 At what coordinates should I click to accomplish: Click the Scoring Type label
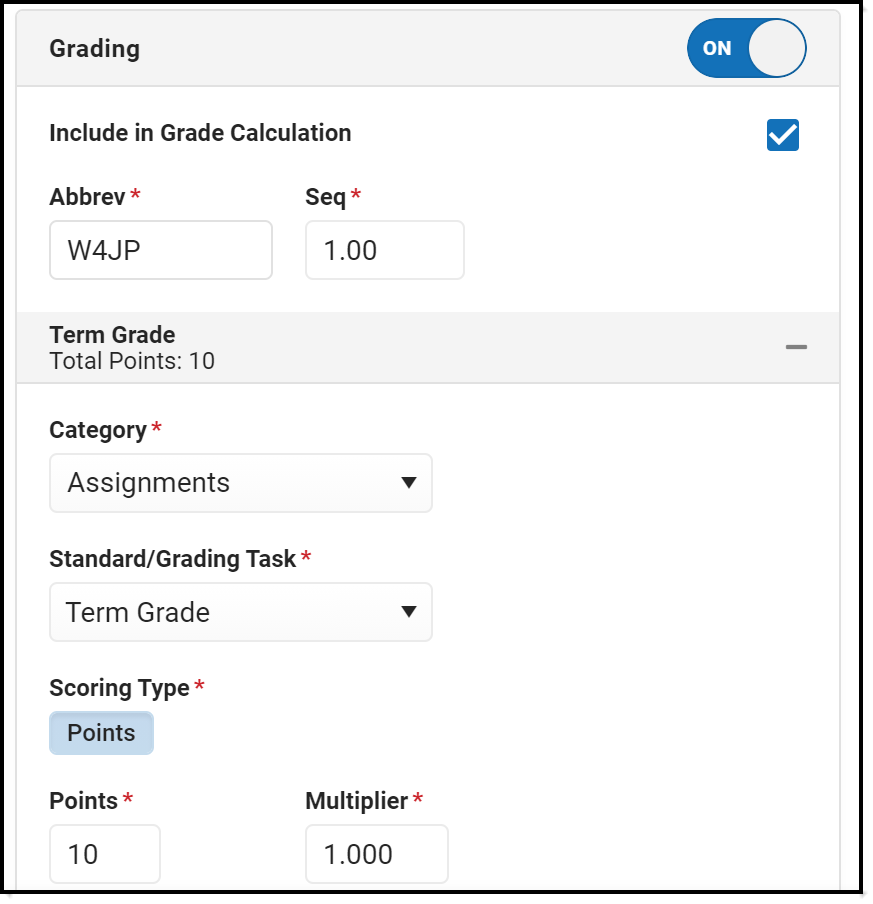click(119, 688)
